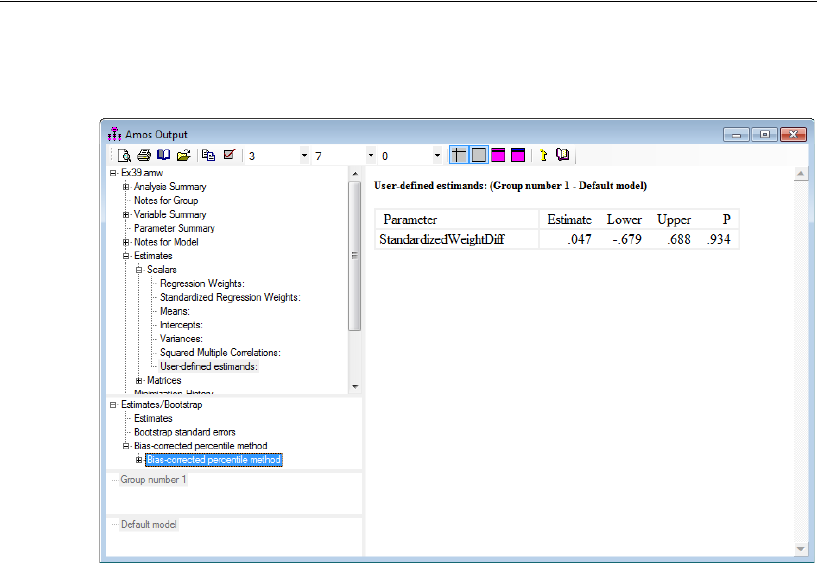Select Group number 1 in the groups panel
Image resolution: width=817 pixels, height=563 pixels.
tap(153, 480)
